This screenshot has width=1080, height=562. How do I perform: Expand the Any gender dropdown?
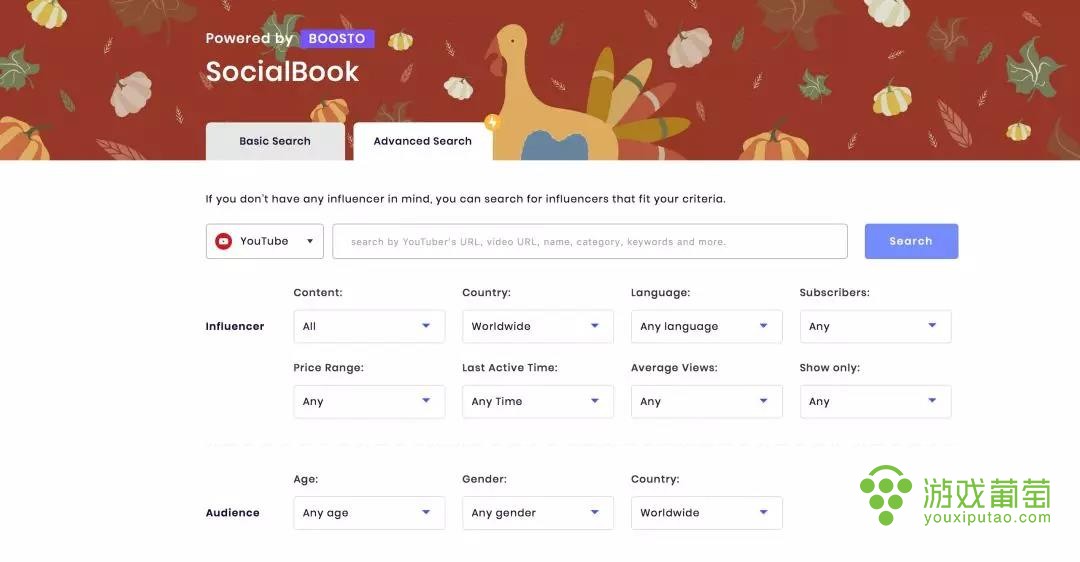(538, 513)
